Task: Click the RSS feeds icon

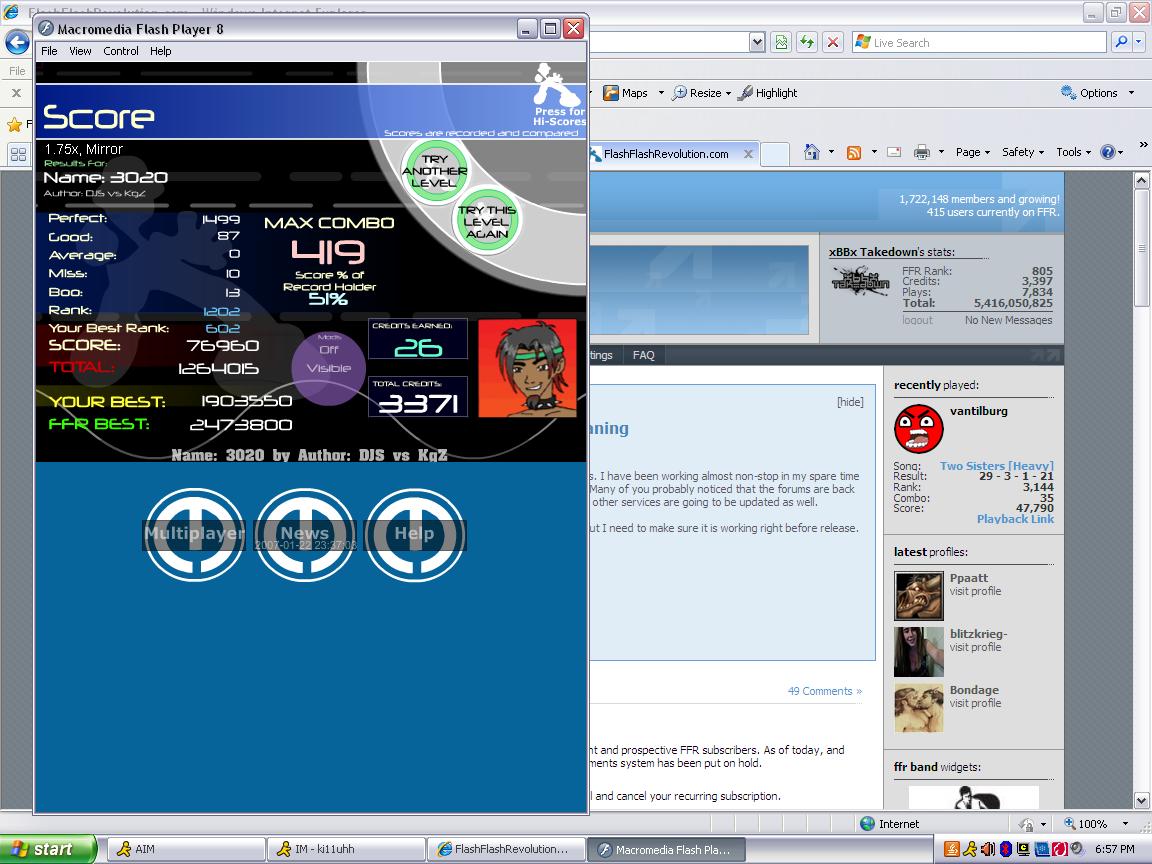Action: [854, 152]
